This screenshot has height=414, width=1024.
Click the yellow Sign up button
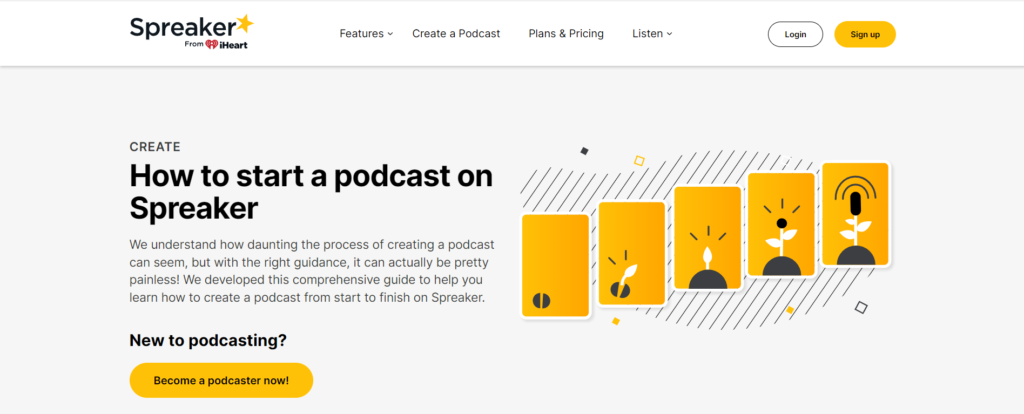(865, 34)
